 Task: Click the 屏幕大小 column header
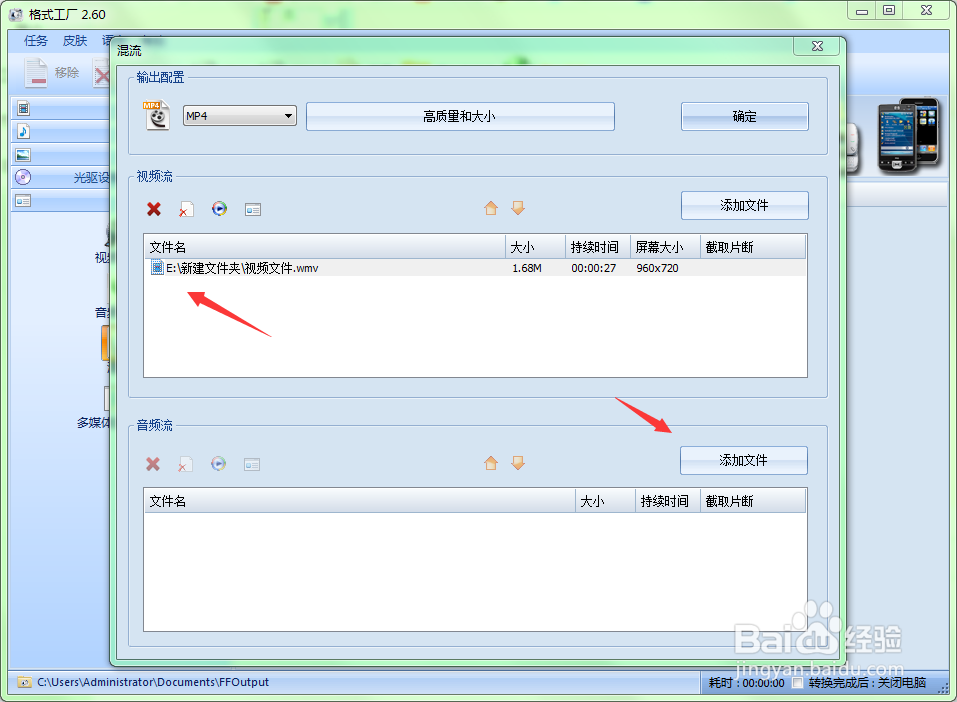(x=665, y=247)
